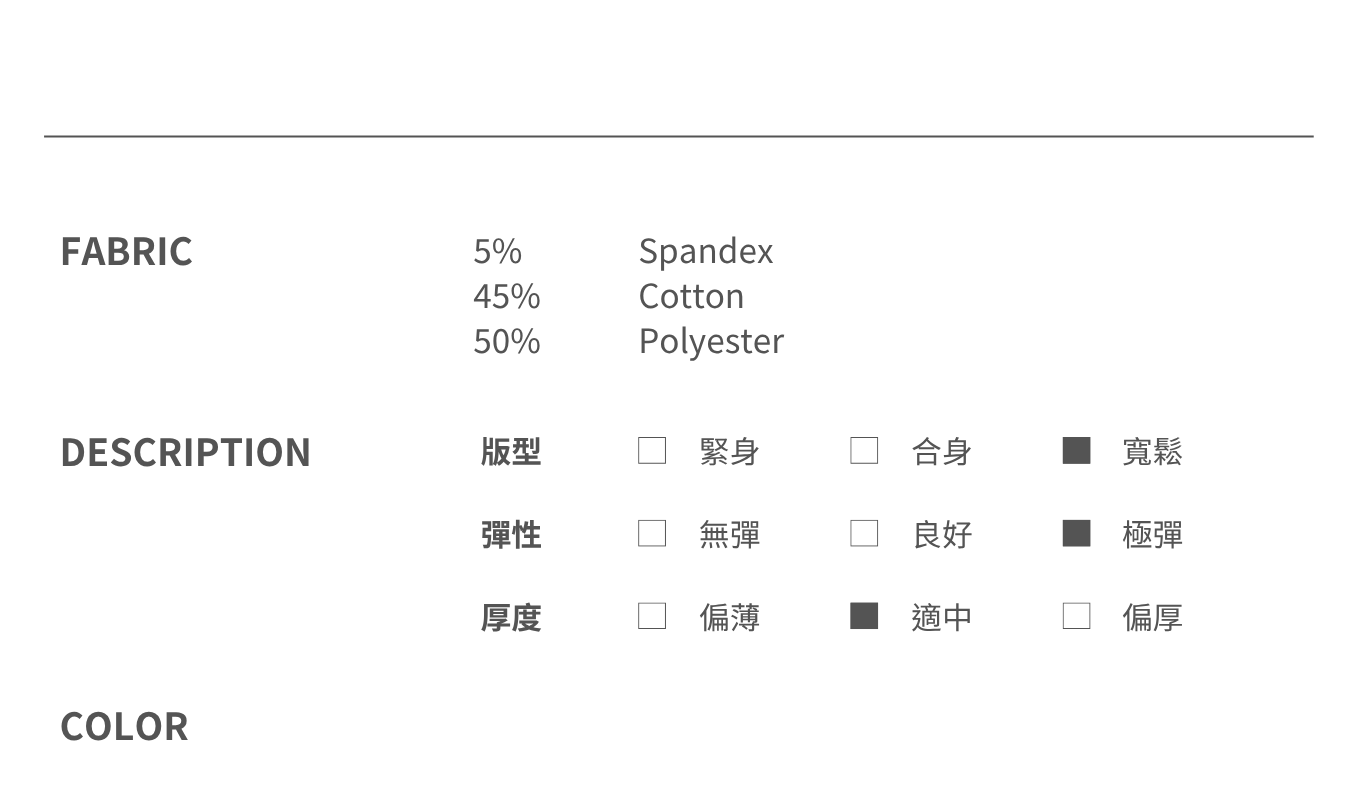Click the 45% percentage value

pyautogui.click(x=507, y=296)
